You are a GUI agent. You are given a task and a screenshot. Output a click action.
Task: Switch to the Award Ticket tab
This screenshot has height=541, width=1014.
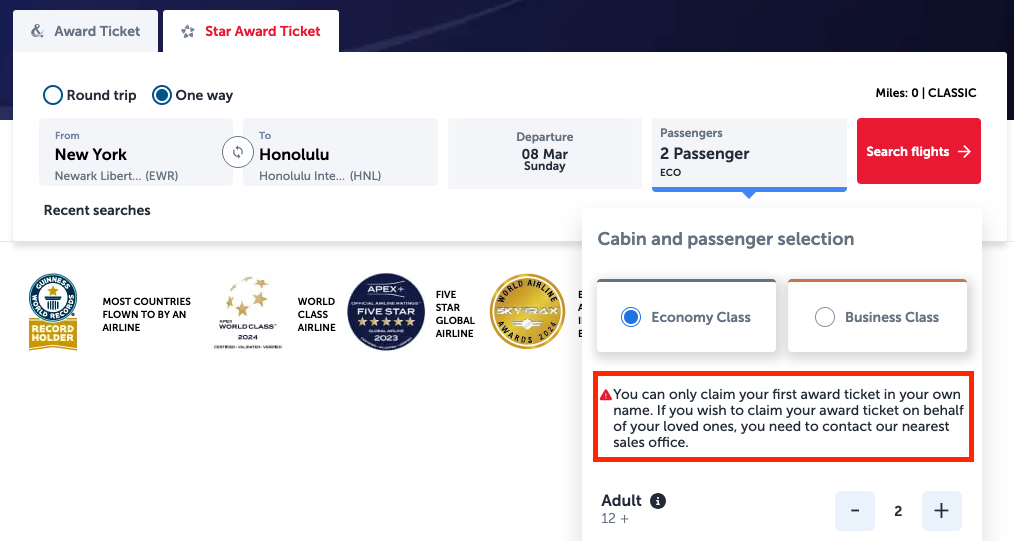(x=86, y=31)
